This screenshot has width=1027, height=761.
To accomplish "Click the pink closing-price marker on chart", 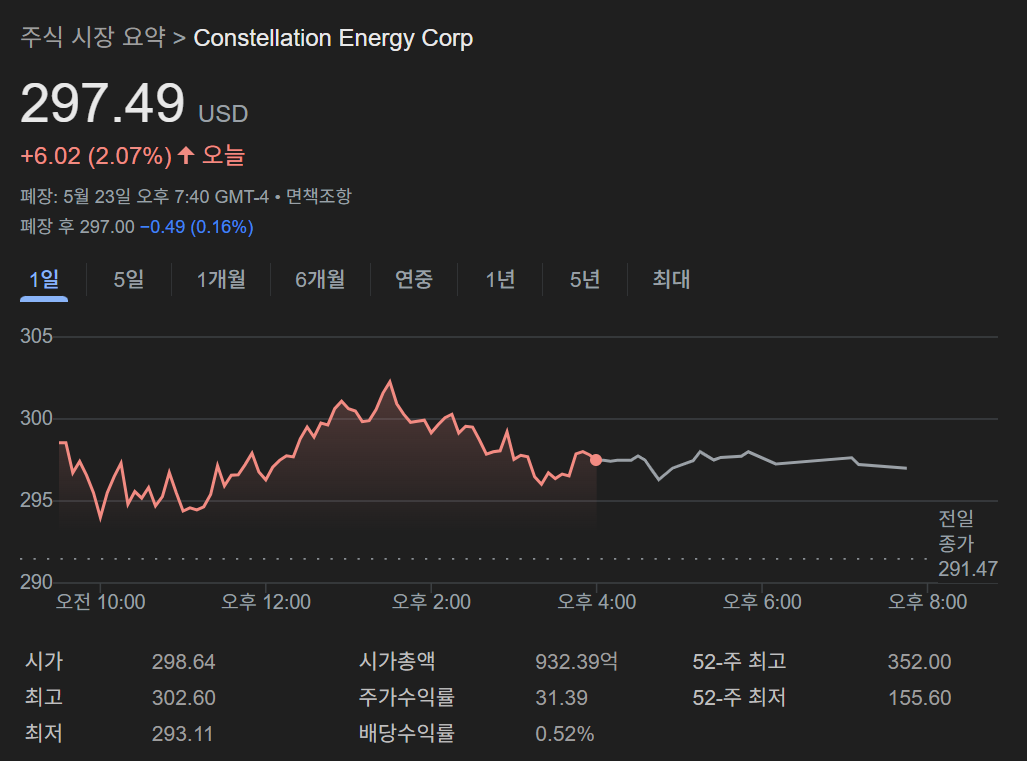I will (595, 460).
